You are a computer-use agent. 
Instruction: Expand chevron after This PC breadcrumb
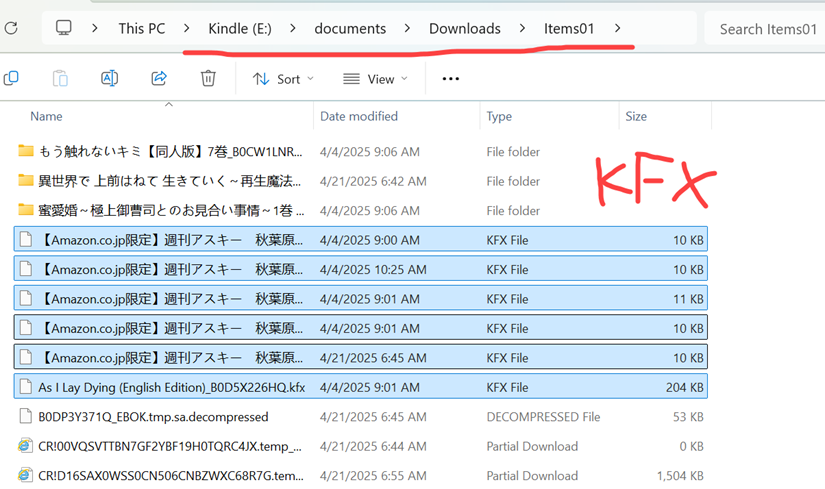pyautogui.click(x=186, y=28)
